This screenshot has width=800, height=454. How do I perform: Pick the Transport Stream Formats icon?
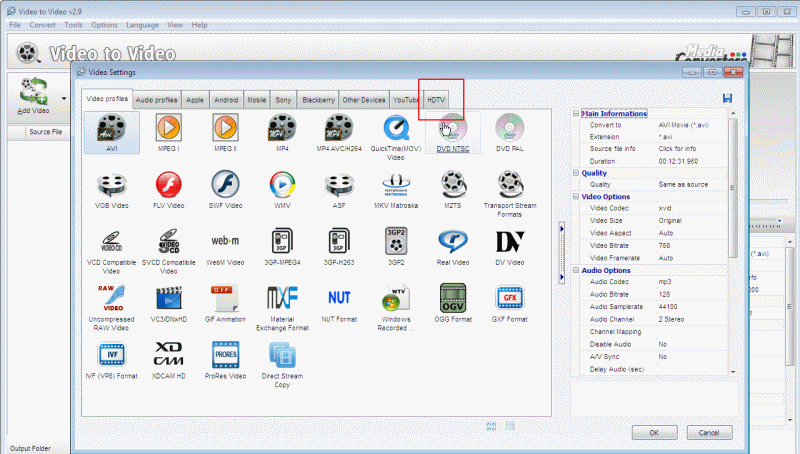510,184
